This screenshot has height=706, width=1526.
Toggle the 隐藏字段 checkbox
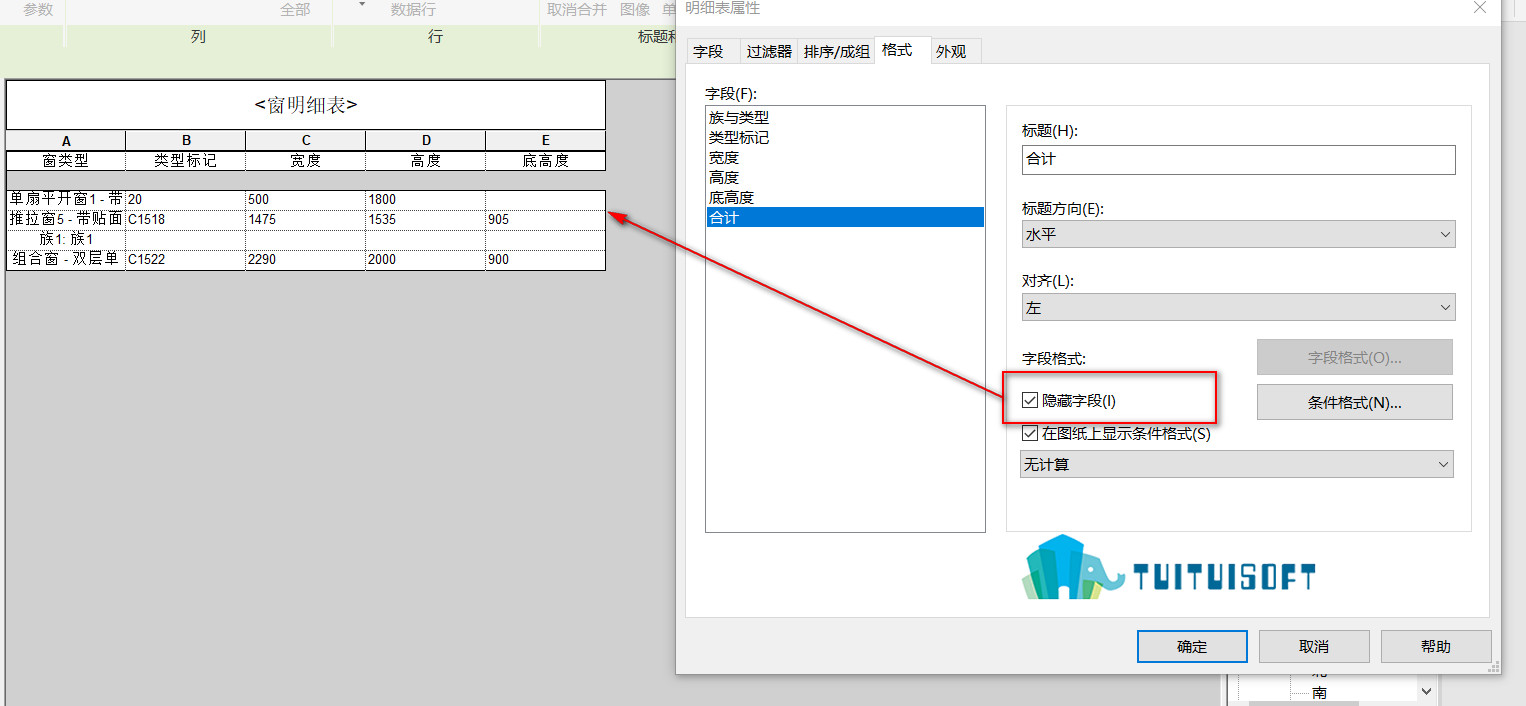(1030, 400)
